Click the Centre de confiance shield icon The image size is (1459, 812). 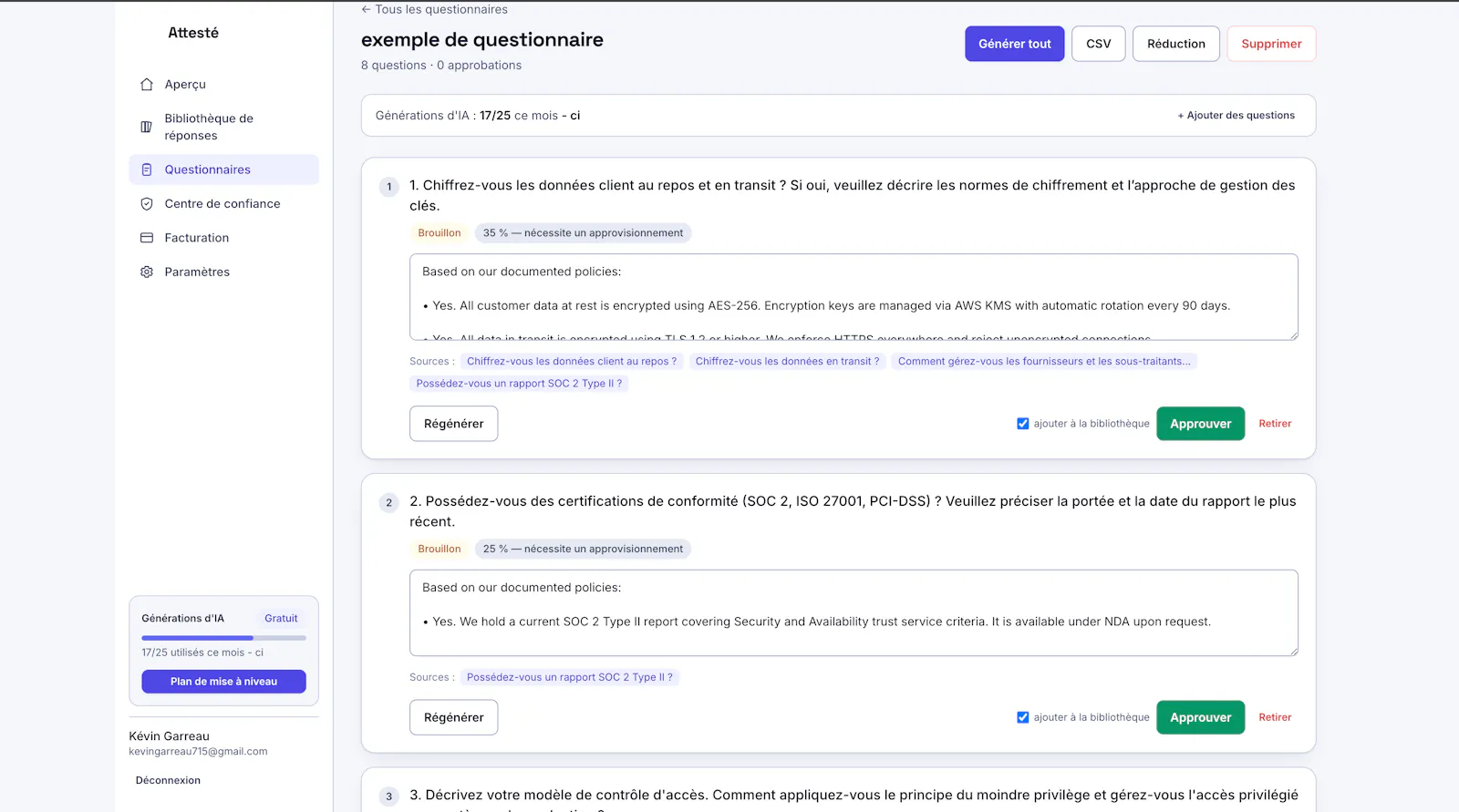click(x=147, y=204)
